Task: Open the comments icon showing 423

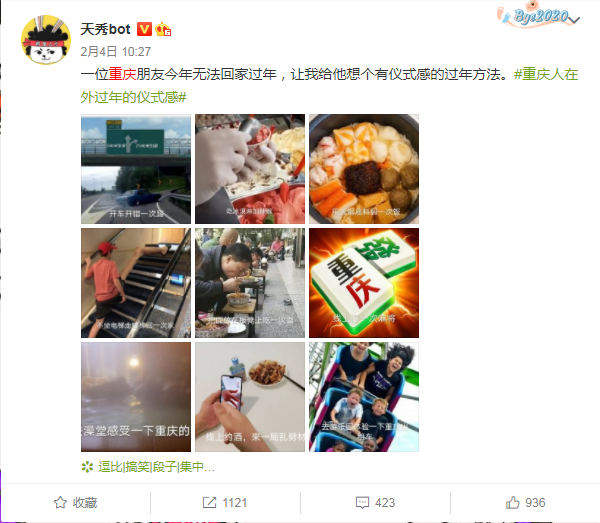Action: tap(375, 502)
